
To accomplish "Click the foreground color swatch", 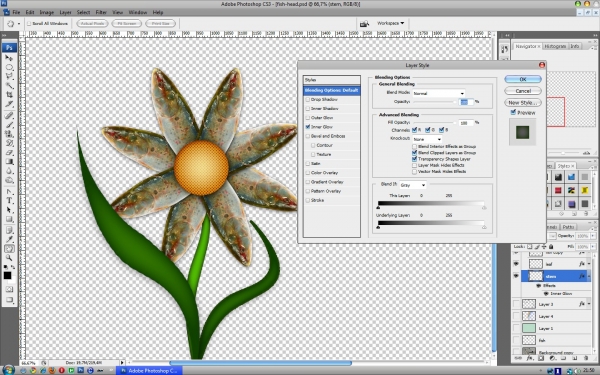I will pos(7,276).
